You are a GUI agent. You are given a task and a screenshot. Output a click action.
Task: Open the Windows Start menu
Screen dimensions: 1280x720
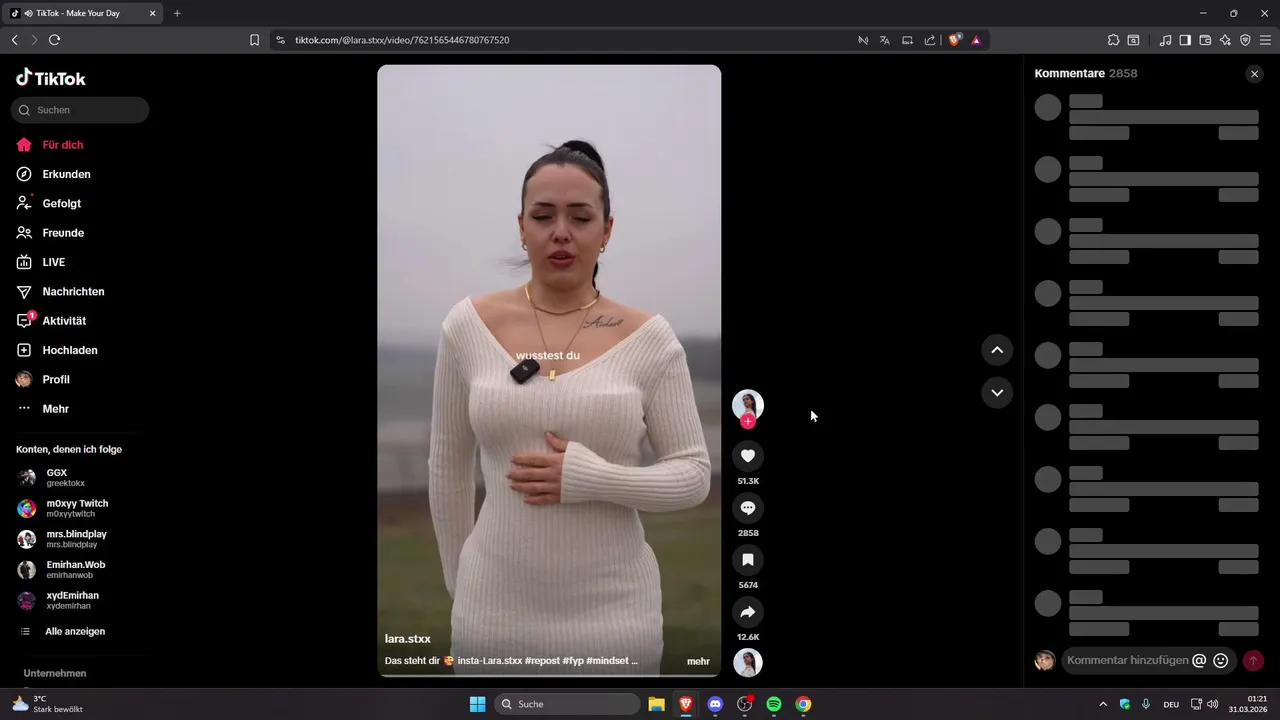coord(478,704)
